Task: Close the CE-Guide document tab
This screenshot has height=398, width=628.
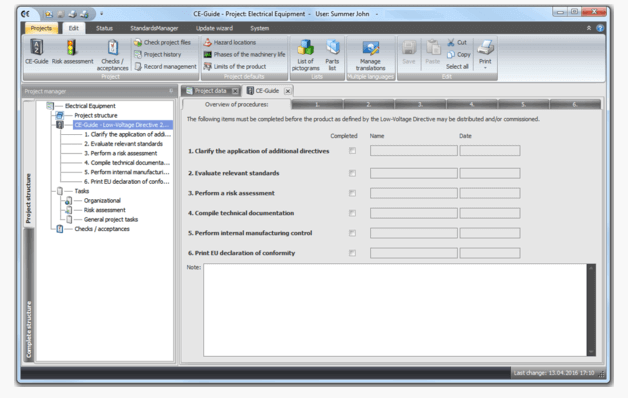Action: pos(288,91)
